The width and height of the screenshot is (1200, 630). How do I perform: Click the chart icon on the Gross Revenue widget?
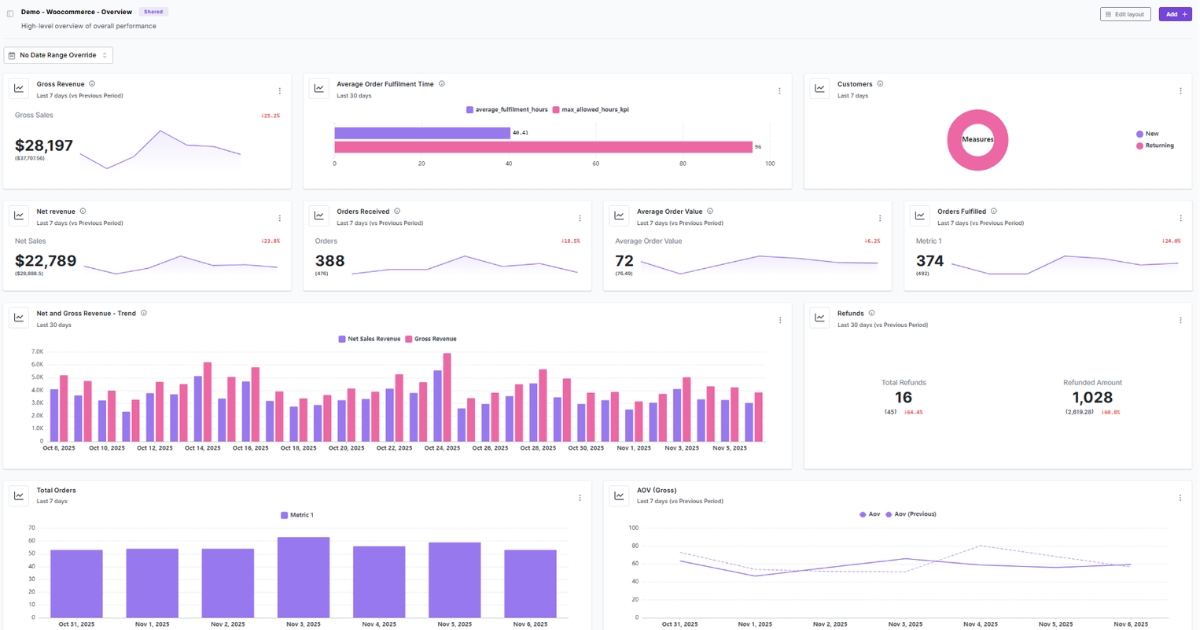(x=19, y=87)
